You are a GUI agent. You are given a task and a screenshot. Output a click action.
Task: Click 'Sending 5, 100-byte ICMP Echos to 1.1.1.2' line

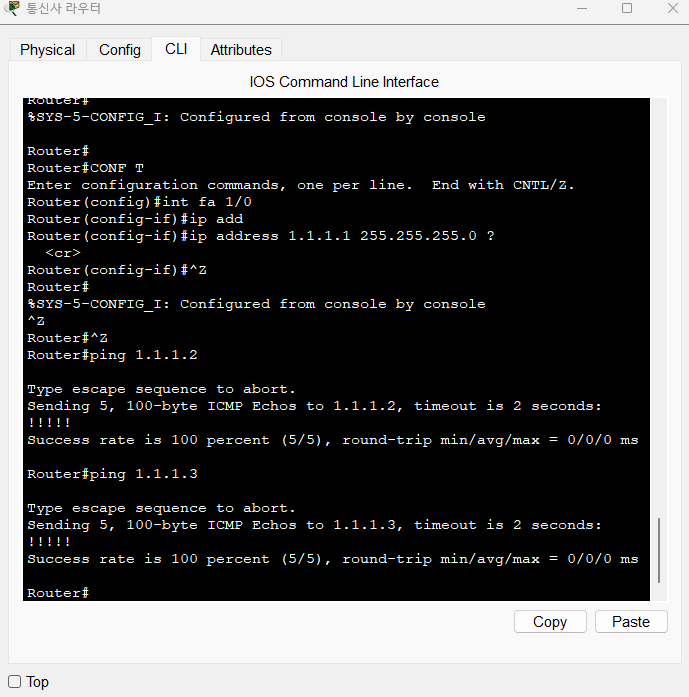click(314, 406)
